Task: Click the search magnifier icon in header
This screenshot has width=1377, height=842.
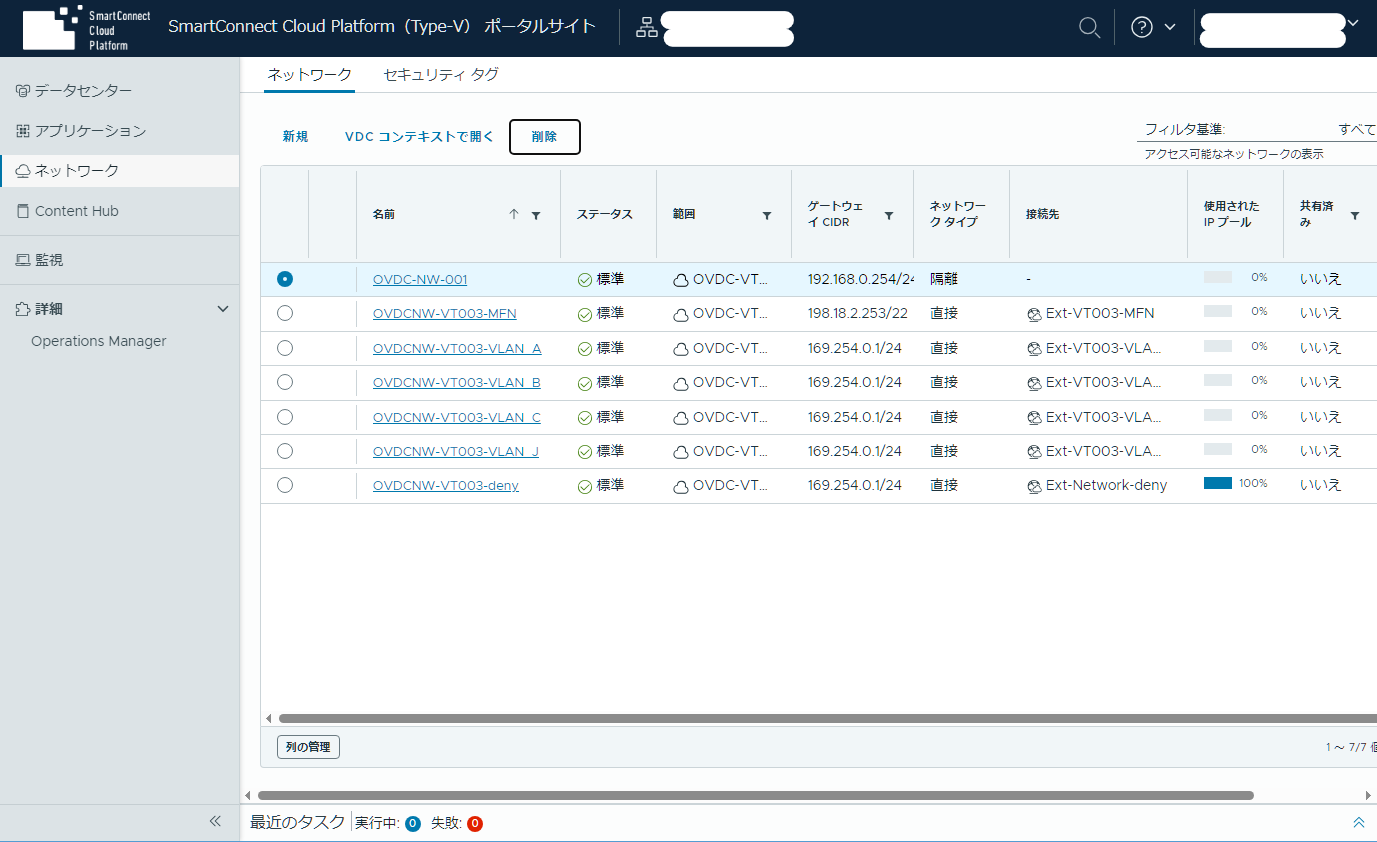Action: click(1090, 28)
